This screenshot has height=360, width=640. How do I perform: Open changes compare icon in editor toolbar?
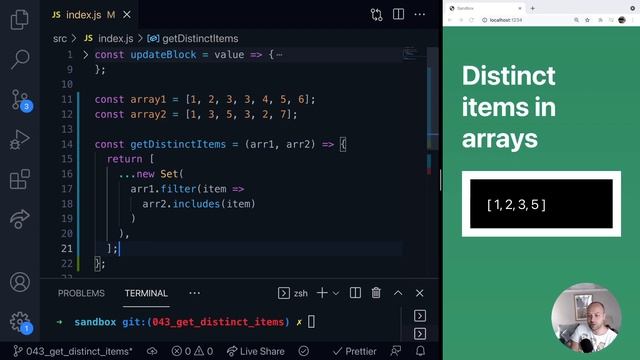pos(376,15)
